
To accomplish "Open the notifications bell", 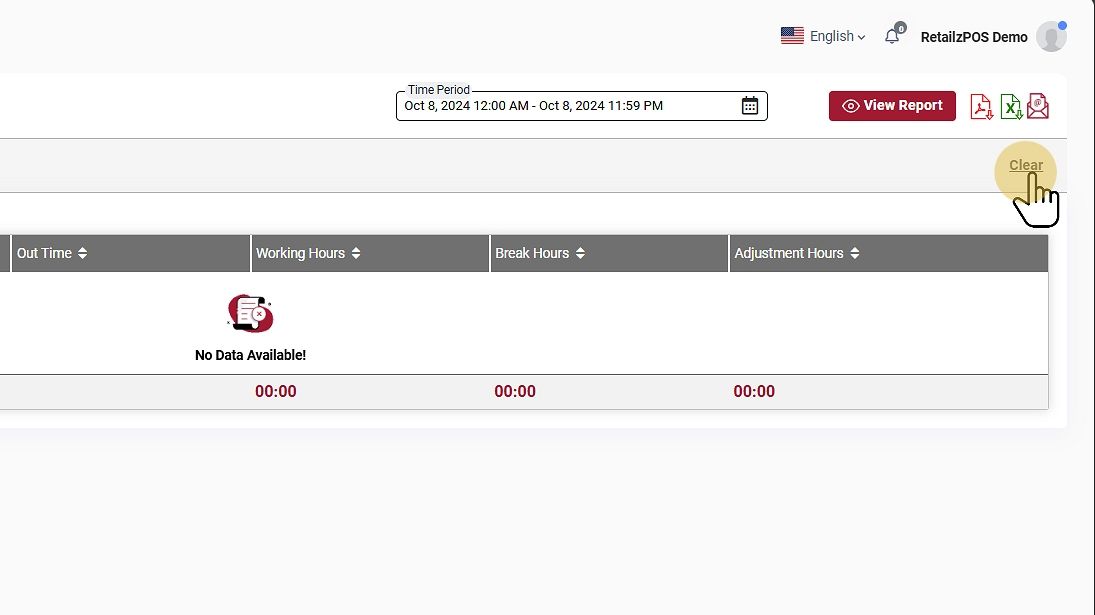I will coord(892,36).
